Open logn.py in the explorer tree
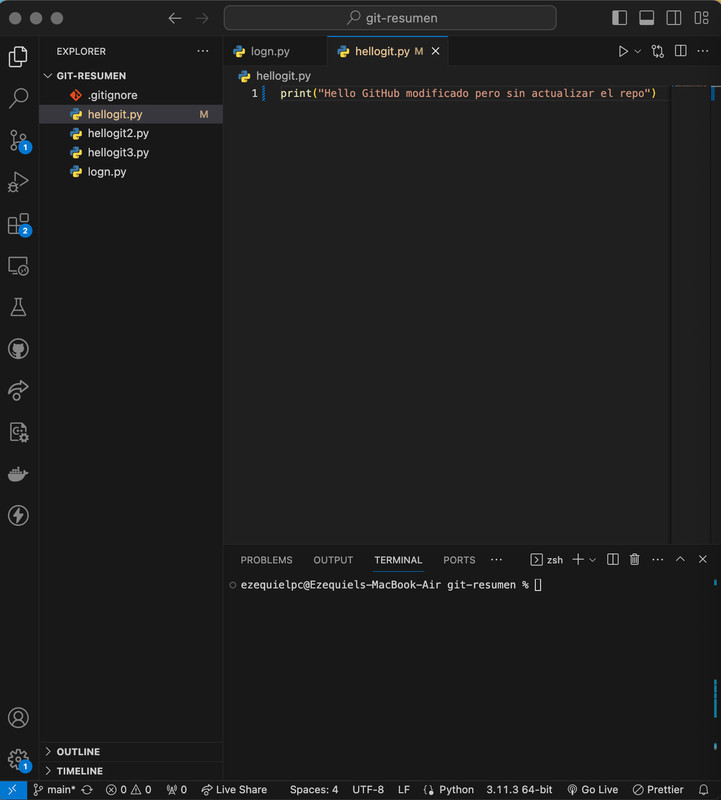Screen dimensions: 721x800 [x=131, y=172]
